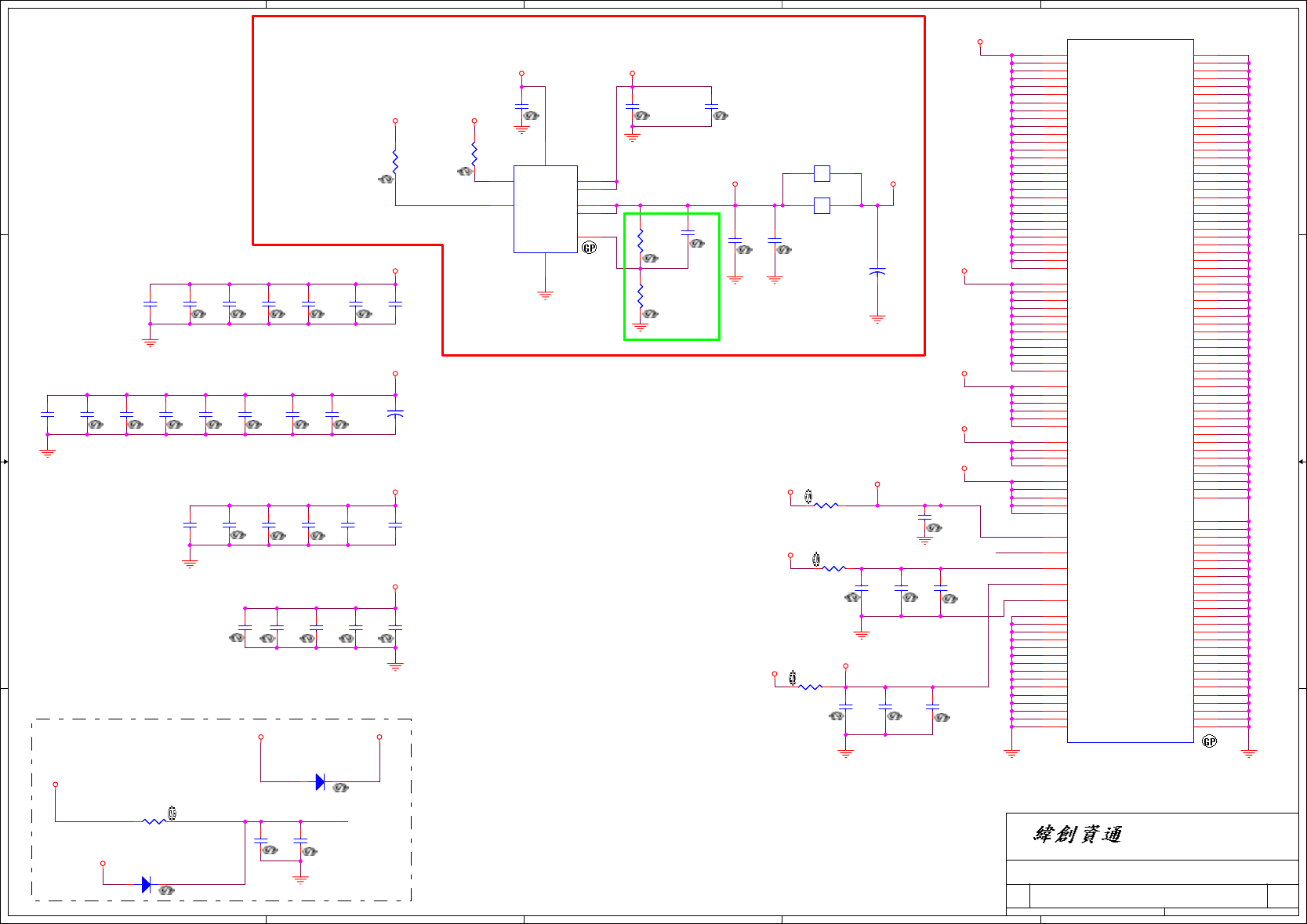Click the ground symbol directly under the central IC
This screenshot has width=1307, height=924.
pyautogui.click(x=546, y=295)
